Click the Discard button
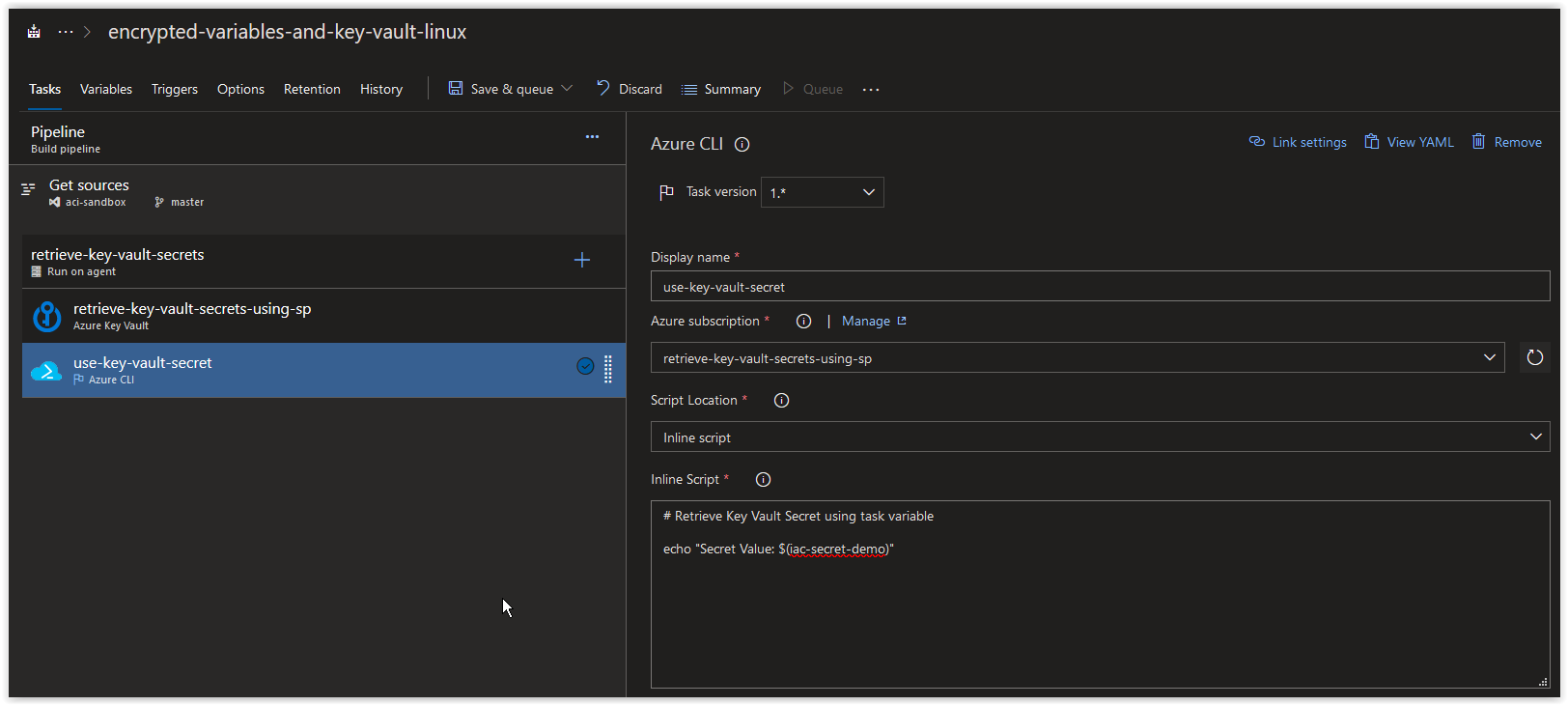This screenshot has height=705, width=1568. 630,89
